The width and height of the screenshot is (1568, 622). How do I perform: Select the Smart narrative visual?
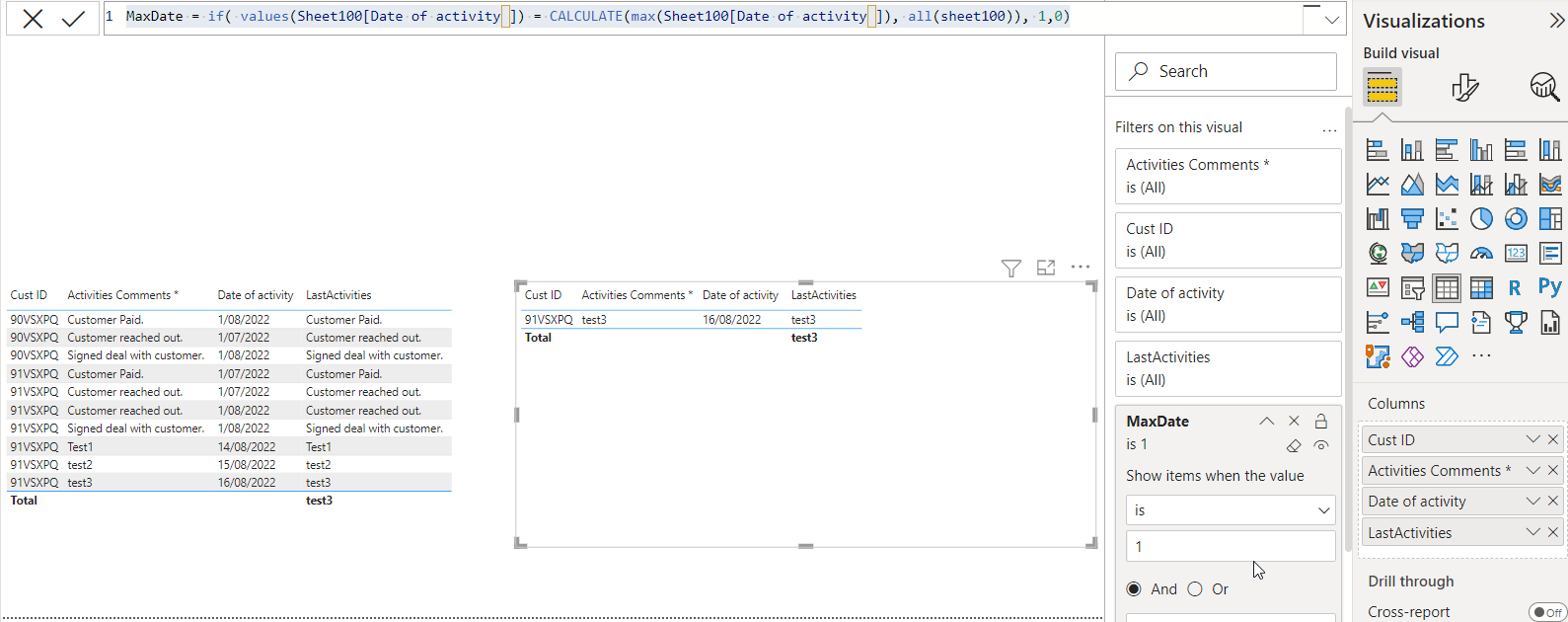click(x=1481, y=322)
